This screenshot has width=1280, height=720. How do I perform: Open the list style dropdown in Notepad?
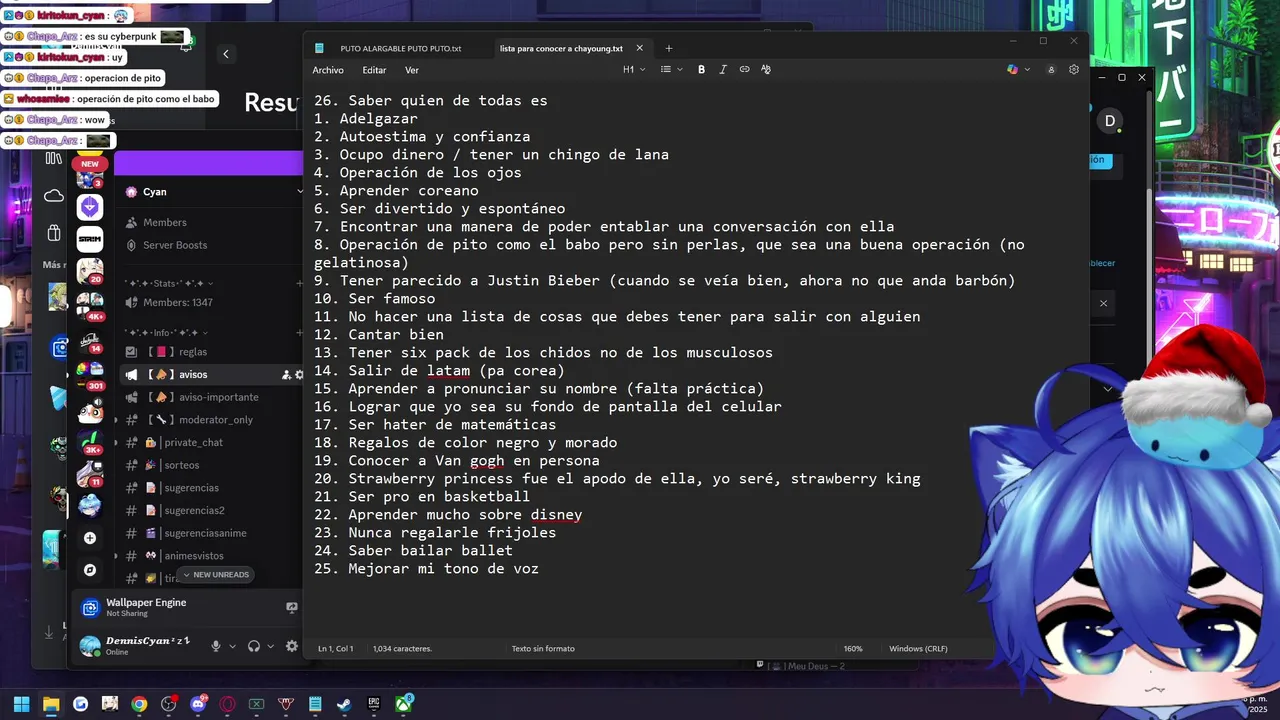[x=672, y=70]
